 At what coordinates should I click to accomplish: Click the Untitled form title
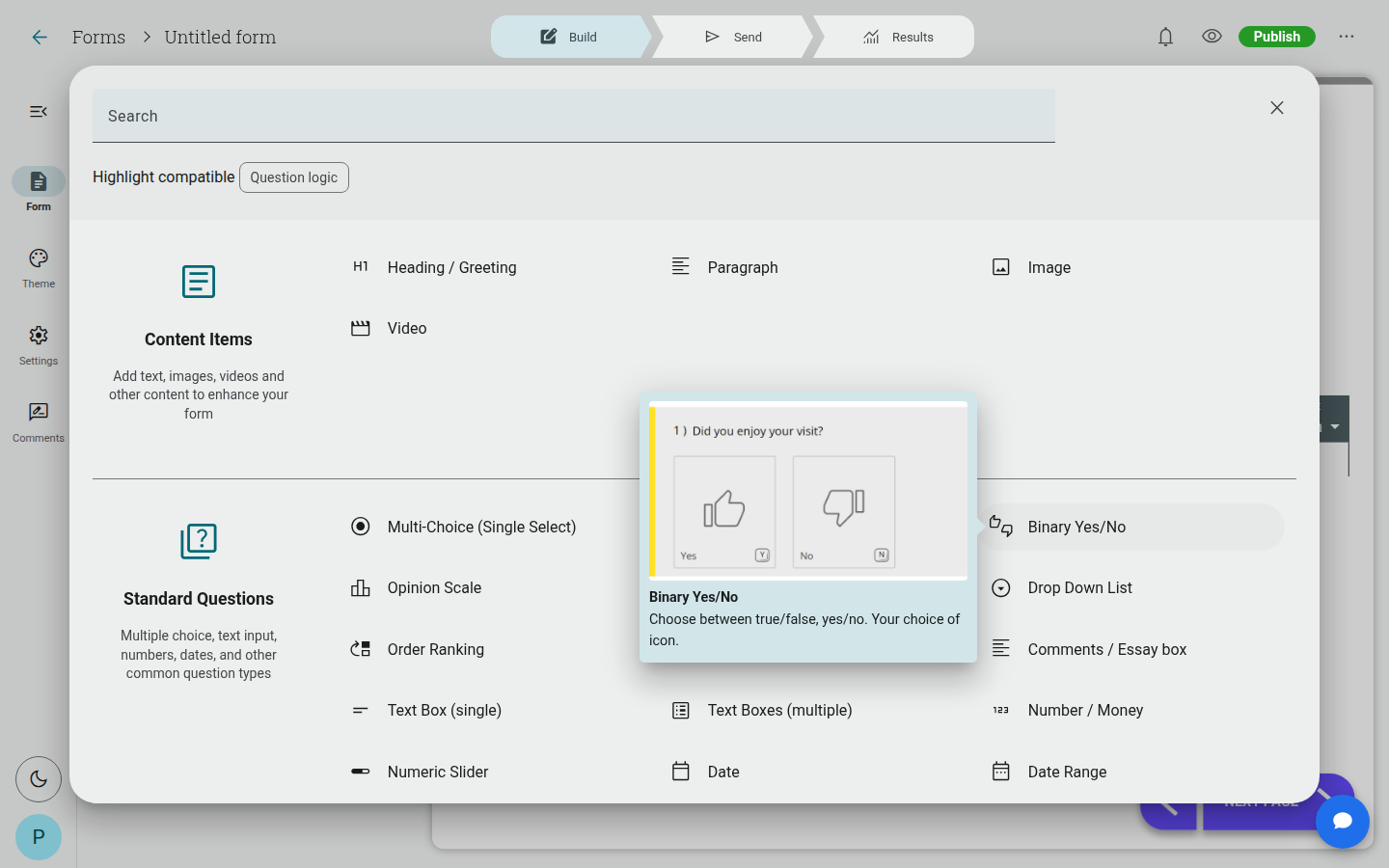coord(220,37)
